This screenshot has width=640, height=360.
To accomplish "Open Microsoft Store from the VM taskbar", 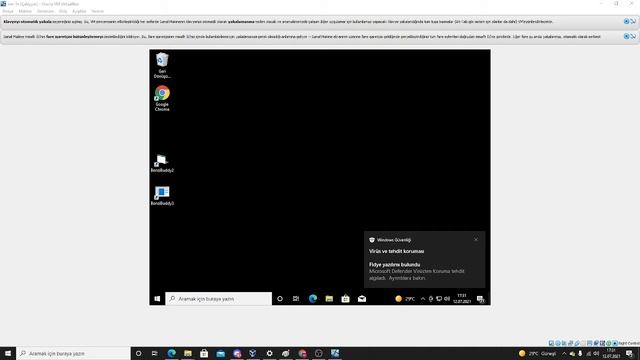I will [x=345, y=299].
